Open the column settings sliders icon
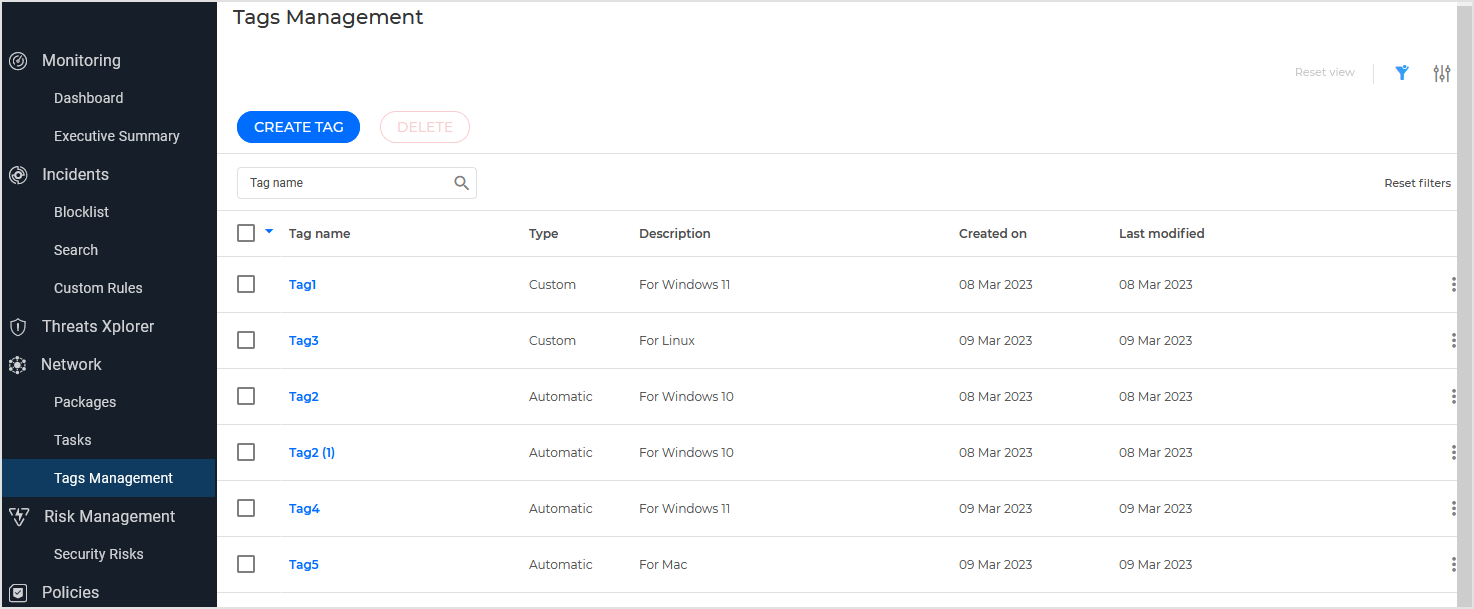 point(1441,73)
